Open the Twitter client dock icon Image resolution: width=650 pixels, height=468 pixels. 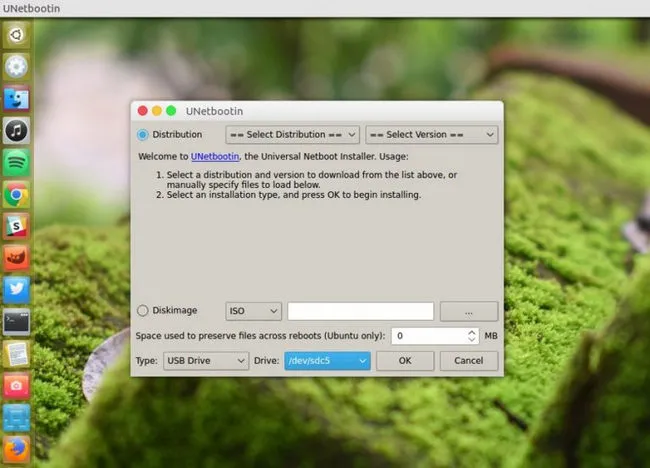click(16, 290)
